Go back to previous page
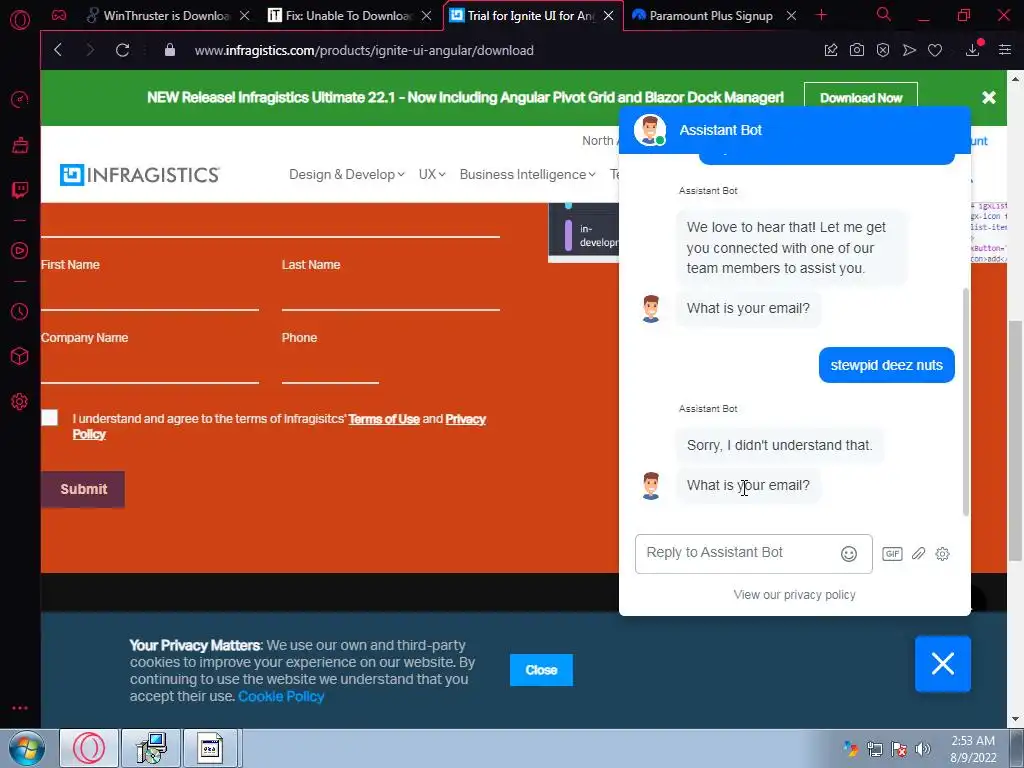Viewport: 1024px width, 768px height. pyautogui.click(x=58, y=50)
